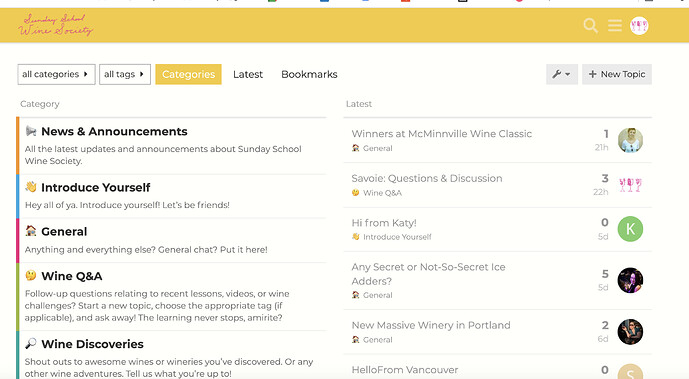Click the waving hand icon beside Introduce Yourself
This screenshot has height=379, width=689.
coord(31,187)
